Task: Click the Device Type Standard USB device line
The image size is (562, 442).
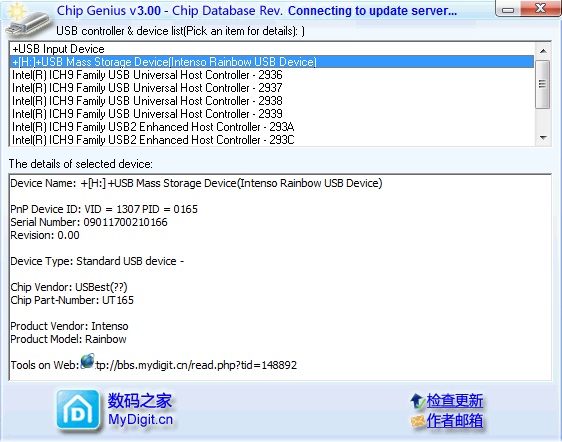Action: pos(97,261)
